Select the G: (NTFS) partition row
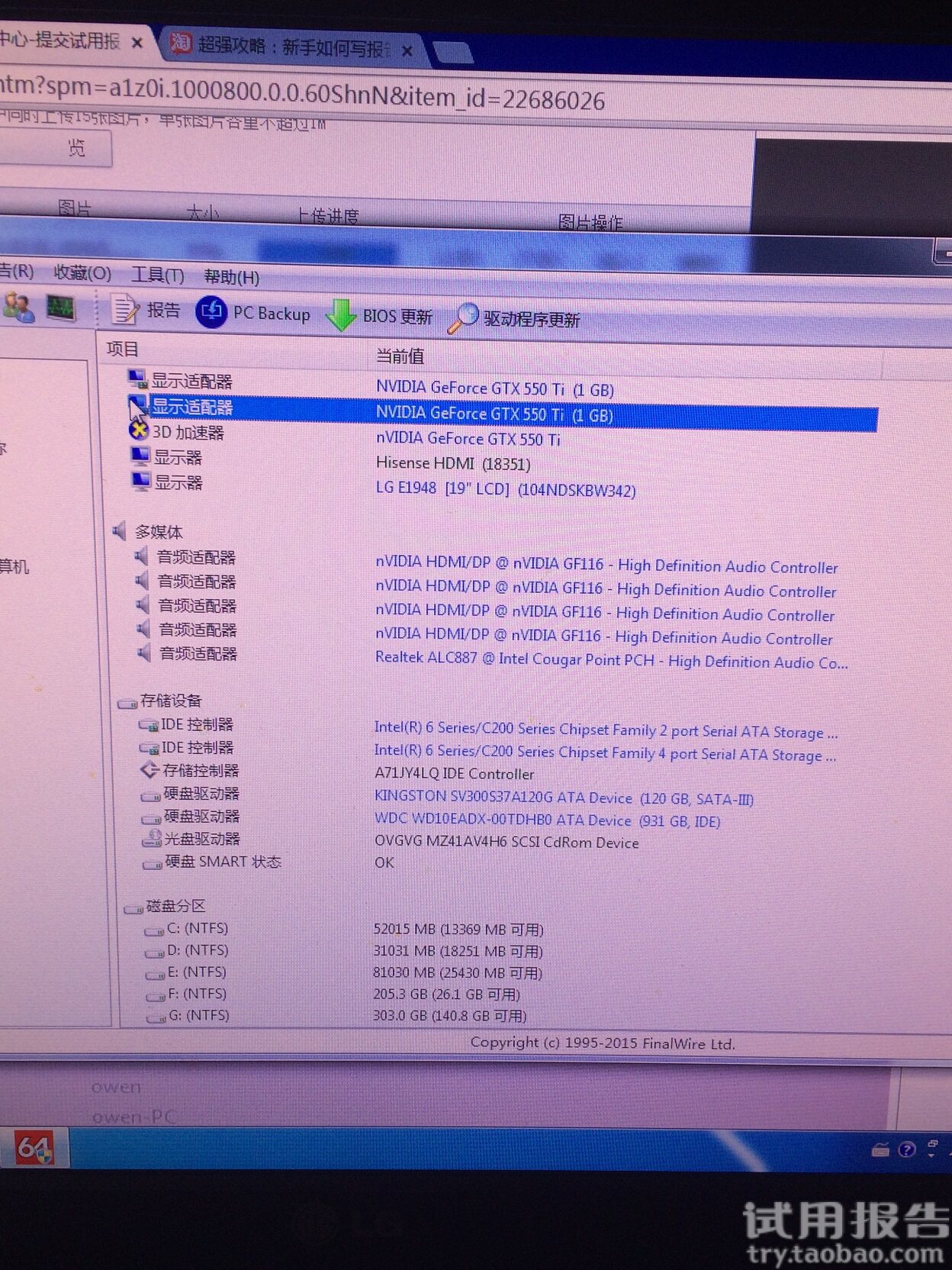952x1270 pixels. click(x=188, y=1015)
